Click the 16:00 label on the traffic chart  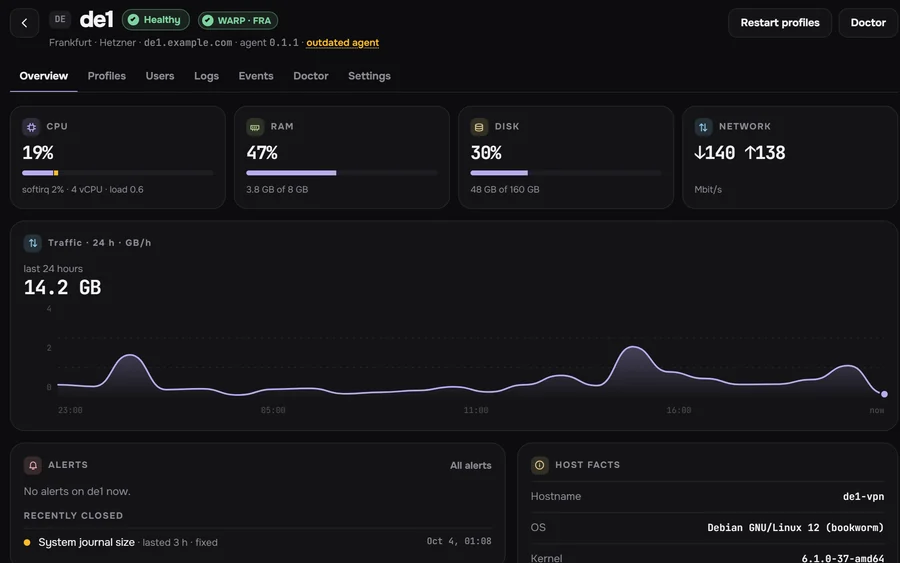[678, 410]
